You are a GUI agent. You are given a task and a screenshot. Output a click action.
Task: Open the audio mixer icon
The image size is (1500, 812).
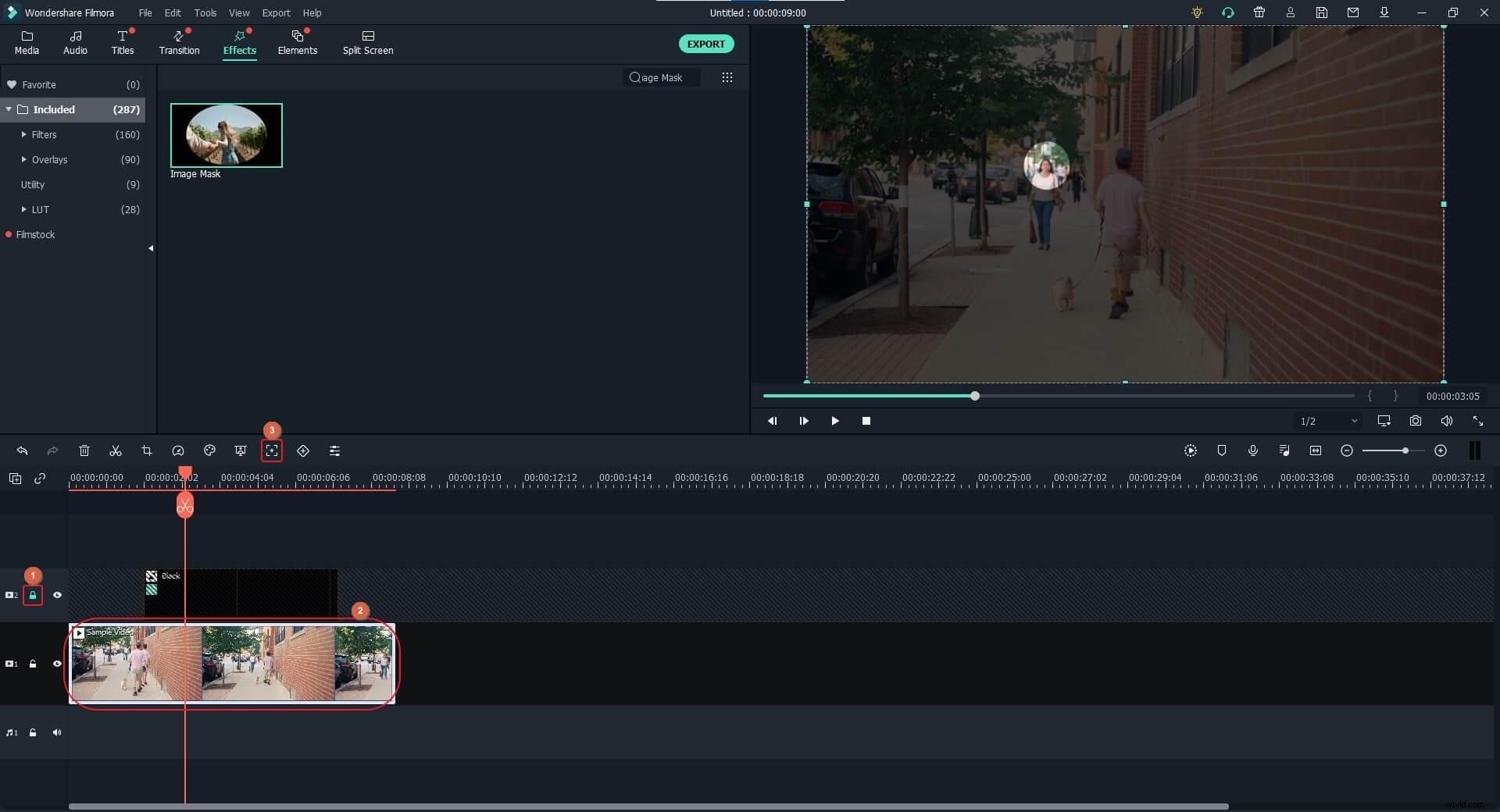pyautogui.click(x=1284, y=451)
